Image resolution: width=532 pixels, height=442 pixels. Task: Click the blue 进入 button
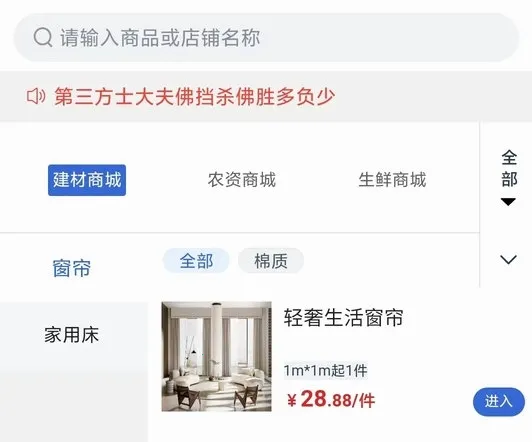click(x=499, y=402)
